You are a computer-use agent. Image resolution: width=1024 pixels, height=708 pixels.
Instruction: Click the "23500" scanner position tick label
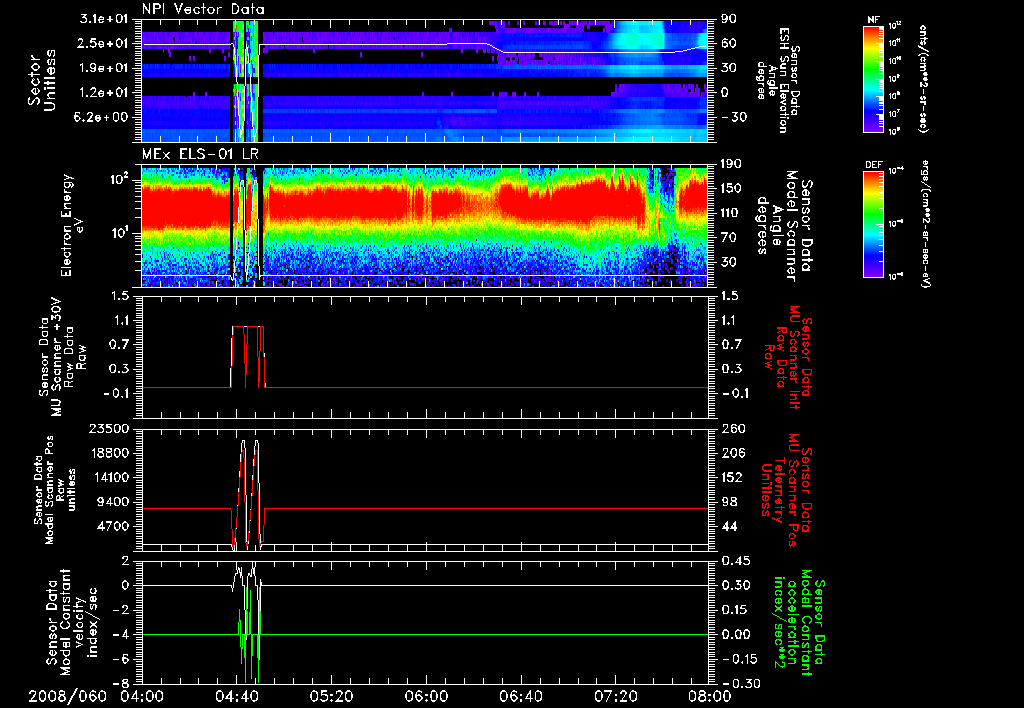pyautogui.click(x=110, y=429)
